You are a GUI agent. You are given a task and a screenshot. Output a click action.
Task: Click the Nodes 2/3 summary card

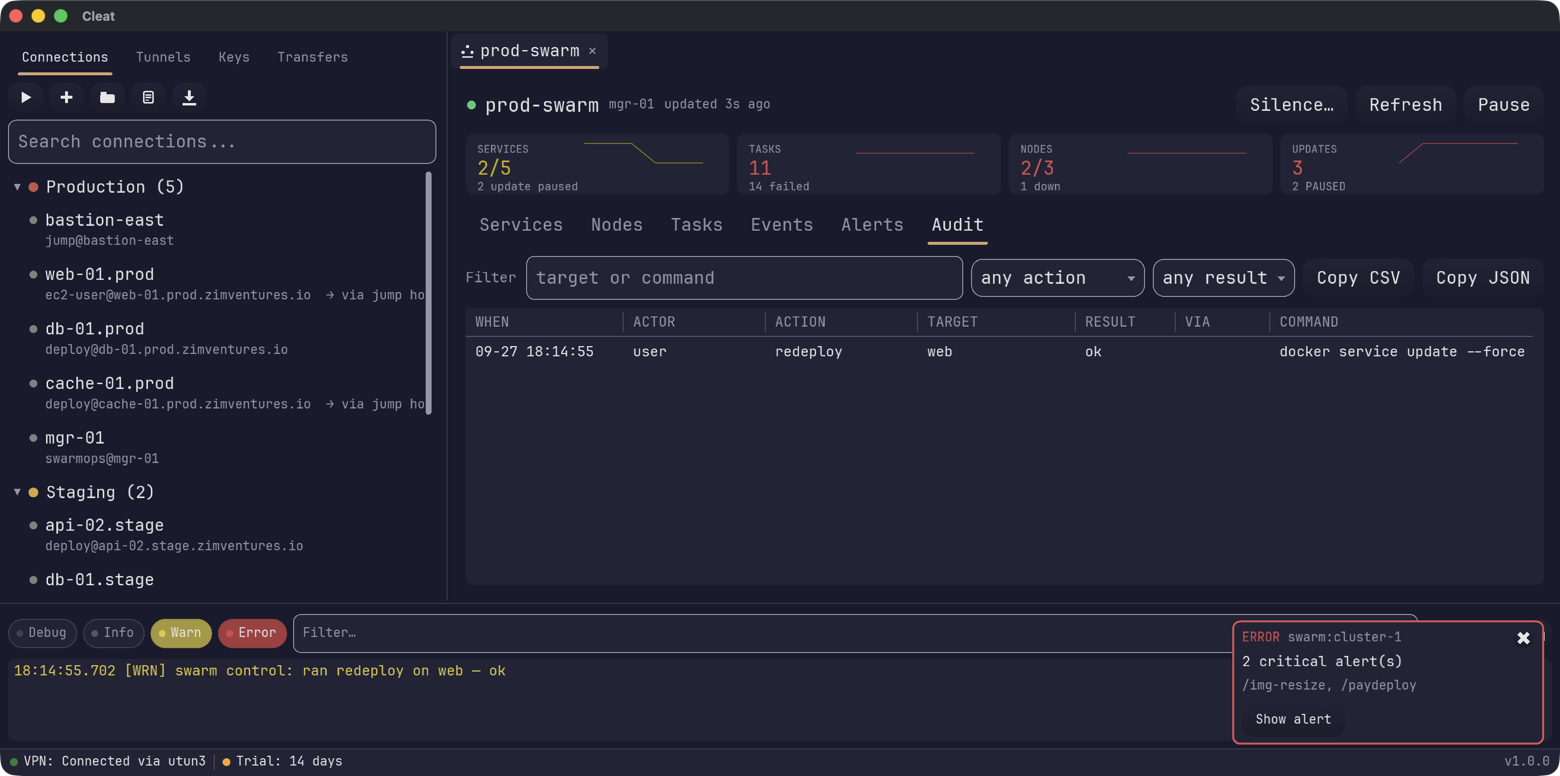click(1140, 164)
